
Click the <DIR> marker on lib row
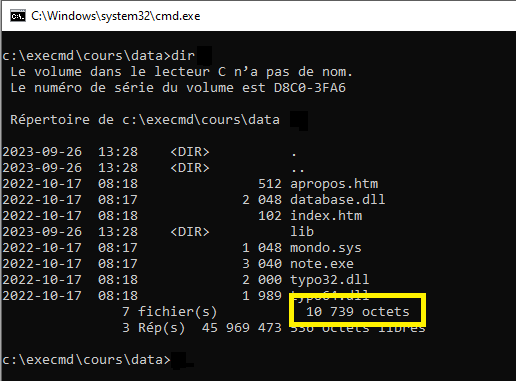point(190,232)
